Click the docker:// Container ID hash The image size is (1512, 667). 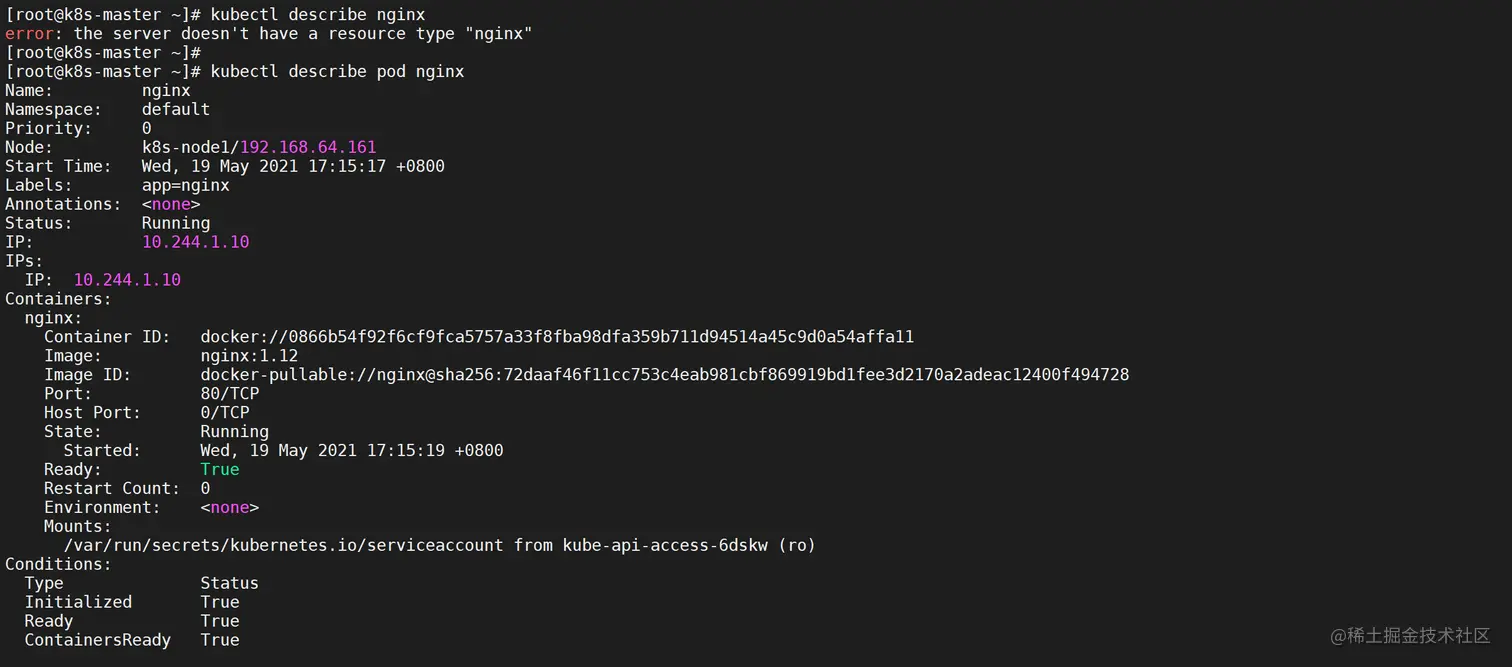coord(557,337)
